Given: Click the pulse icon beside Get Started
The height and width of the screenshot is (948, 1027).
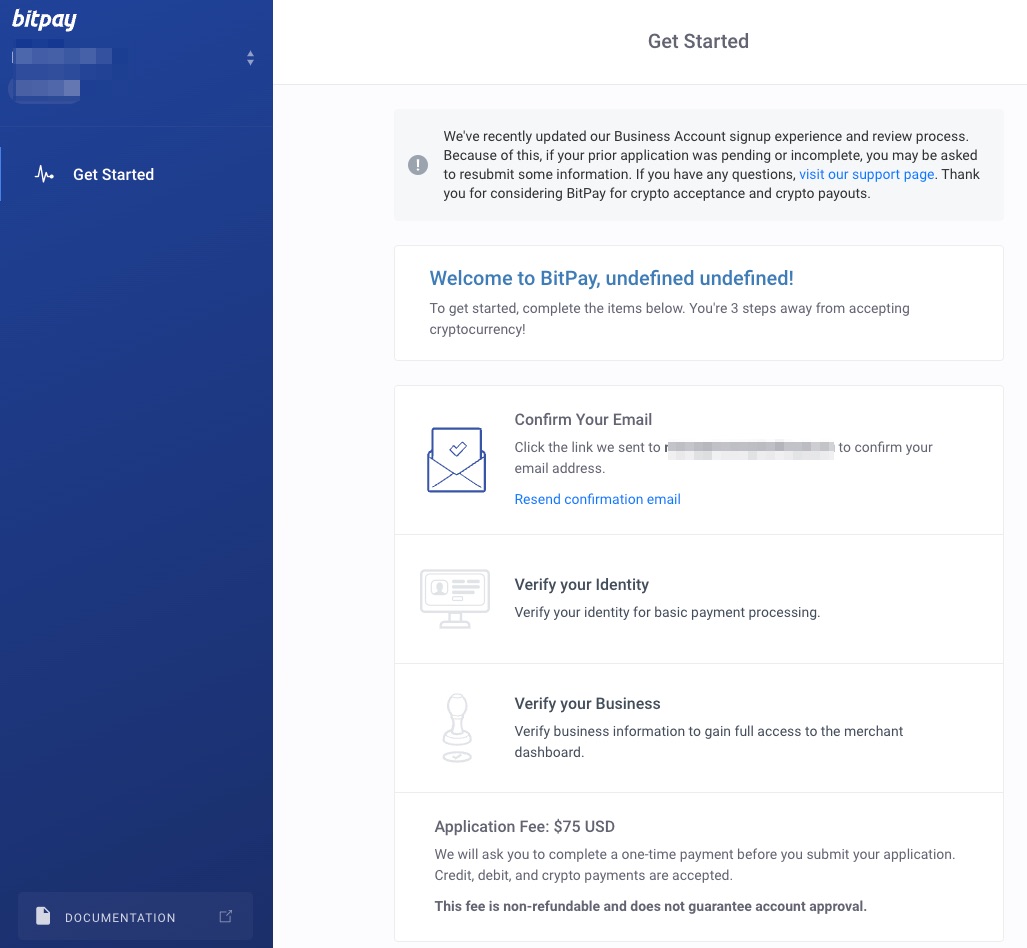Looking at the screenshot, I should 44,174.
